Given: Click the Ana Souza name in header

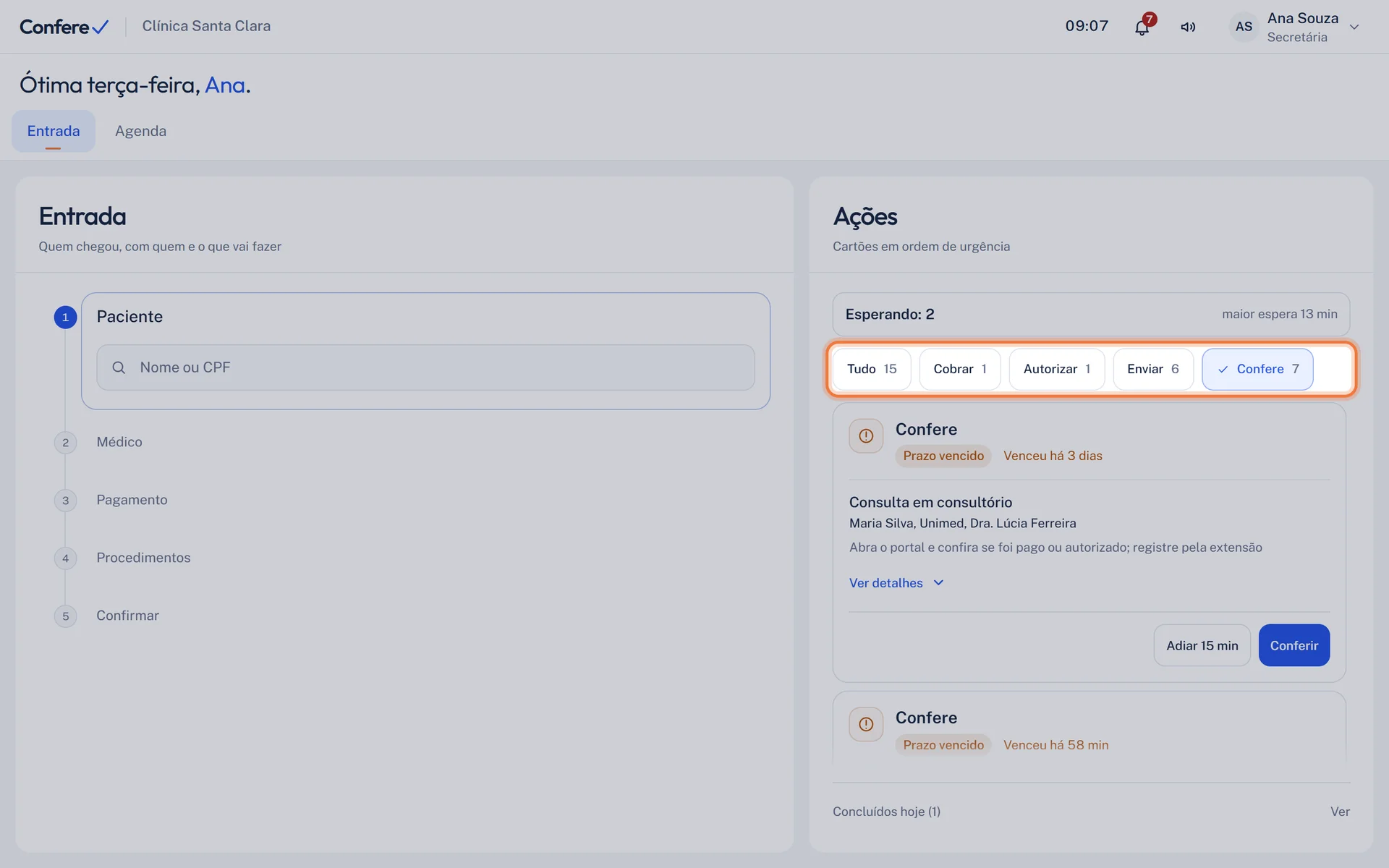Looking at the screenshot, I should click(1302, 18).
